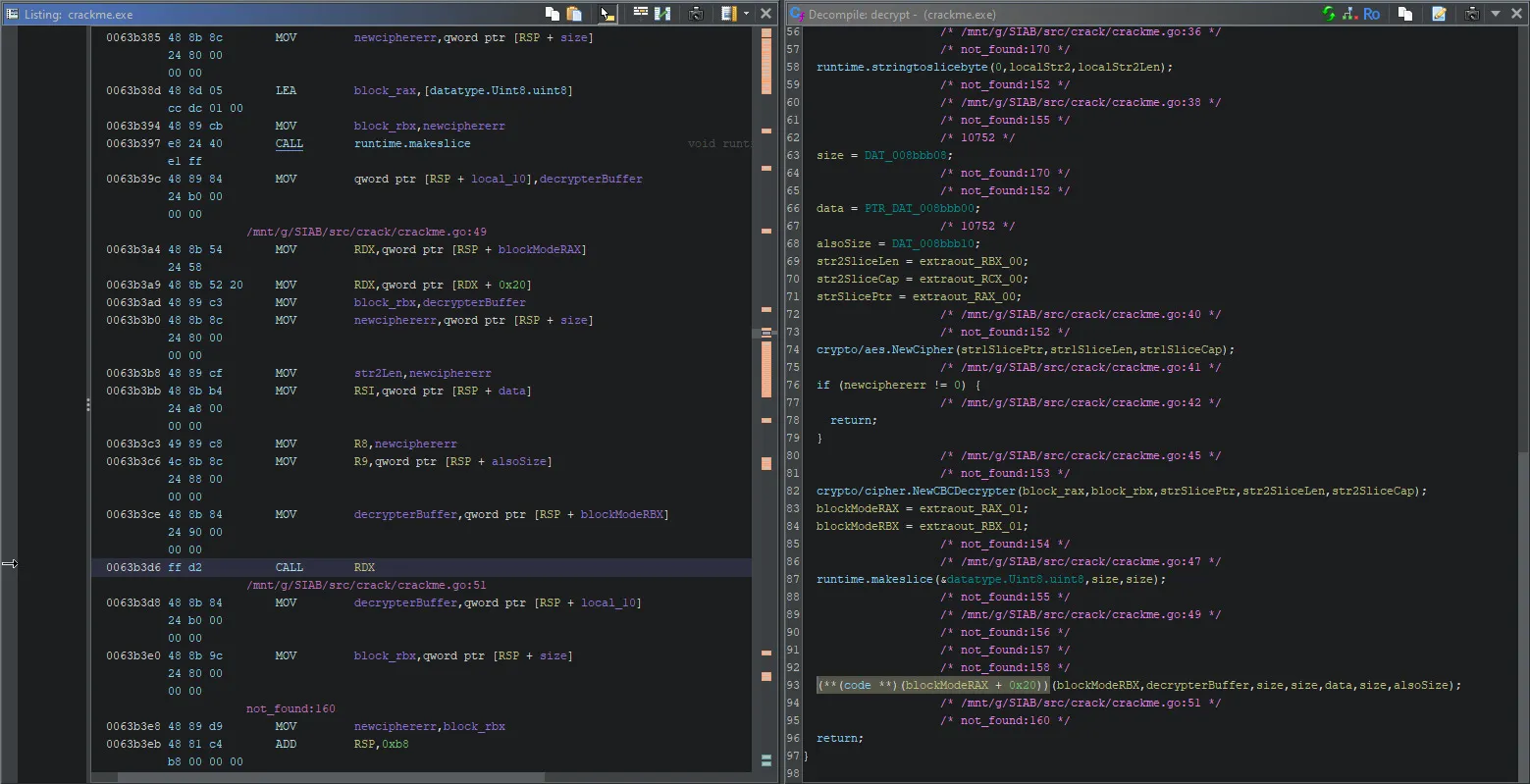Click PTR_DAT_008bbb00 in the decompiler

918,208
